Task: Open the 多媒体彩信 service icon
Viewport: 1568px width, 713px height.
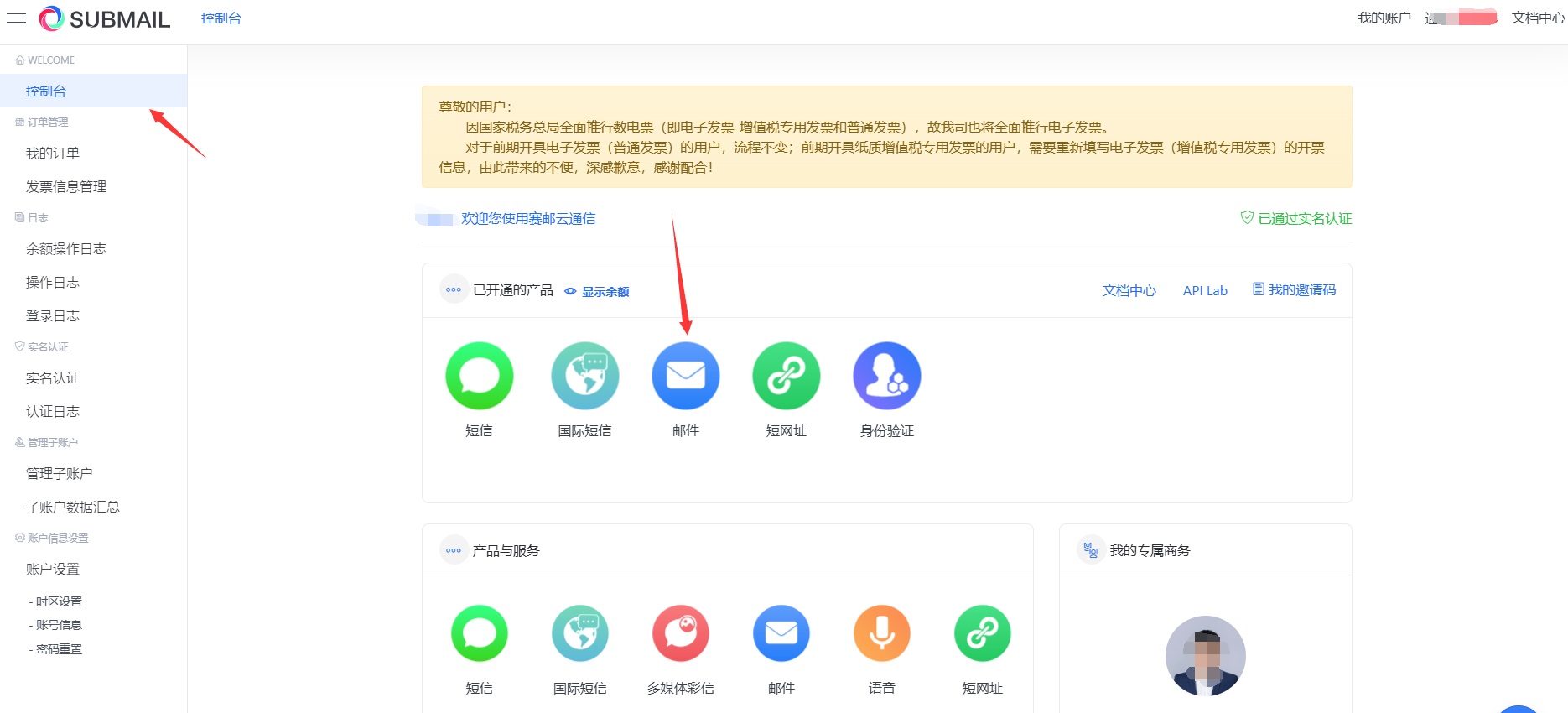Action: tap(681, 633)
